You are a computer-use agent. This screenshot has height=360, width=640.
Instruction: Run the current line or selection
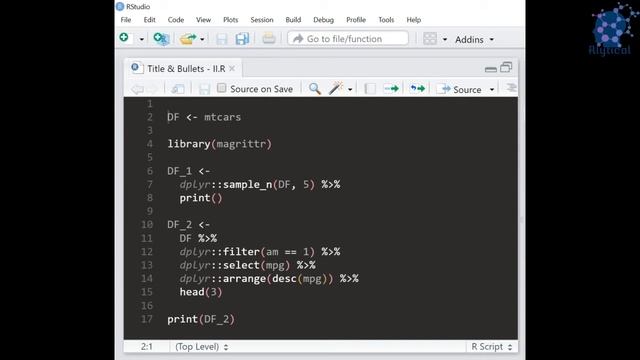pyautogui.click(x=391, y=89)
